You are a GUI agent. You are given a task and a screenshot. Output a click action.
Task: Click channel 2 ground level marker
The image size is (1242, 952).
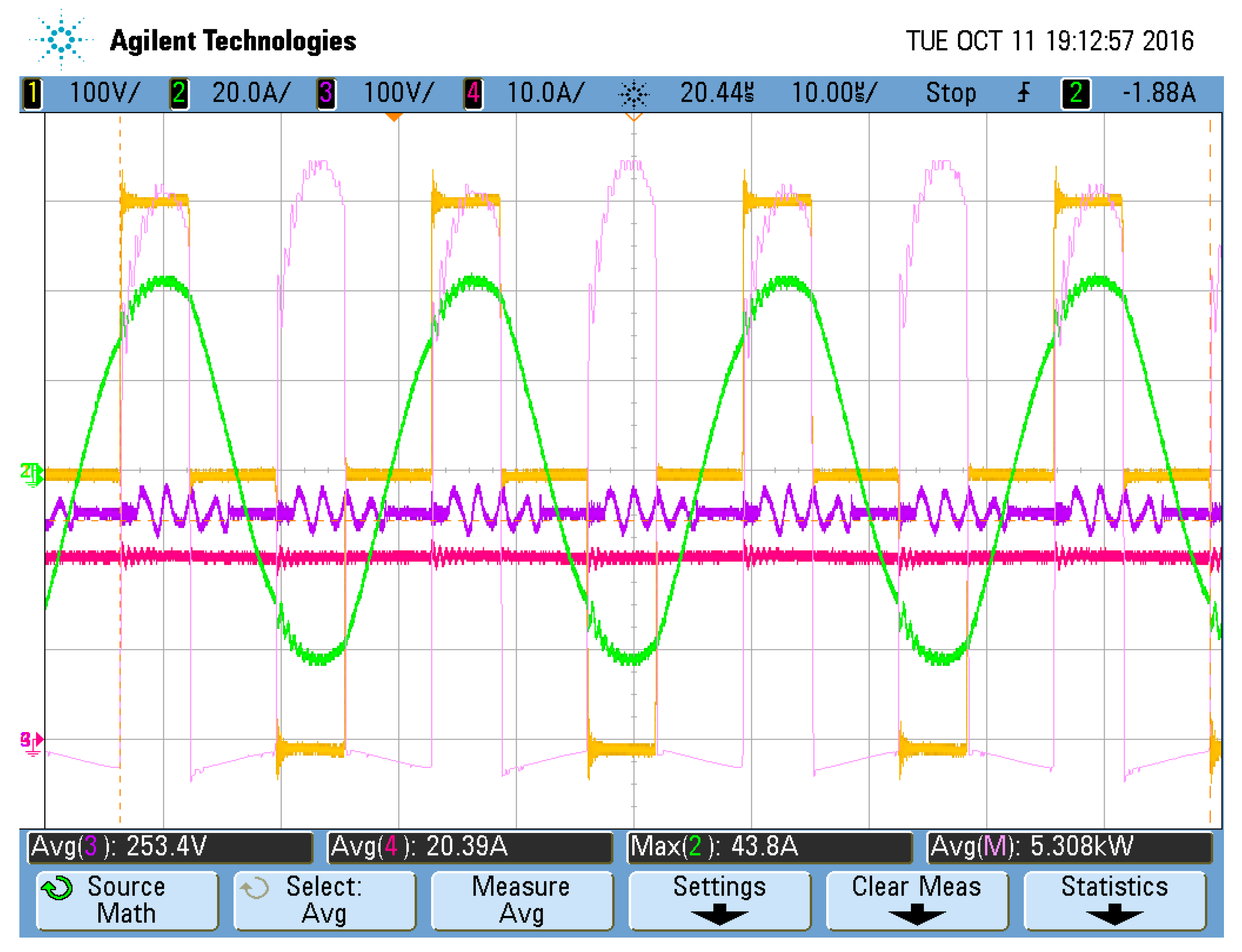coord(32,474)
